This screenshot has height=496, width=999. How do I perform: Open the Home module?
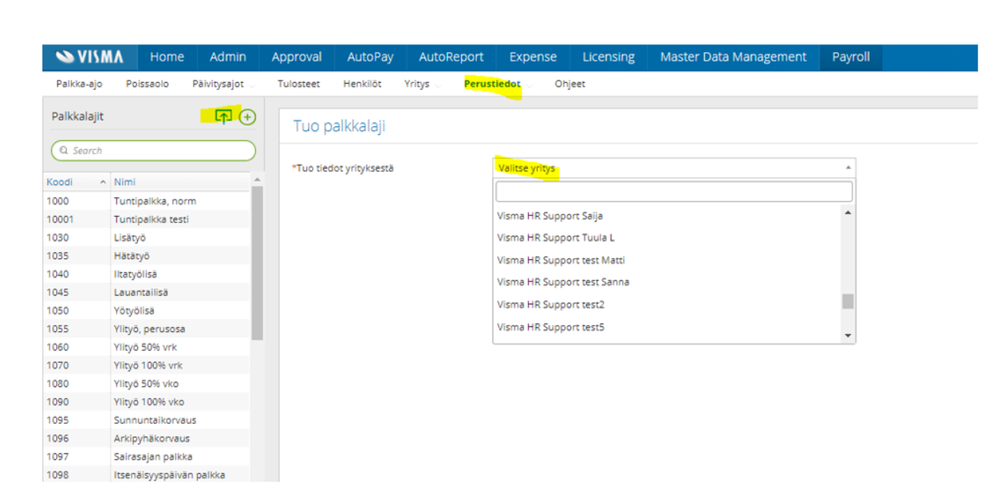tap(167, 57)
